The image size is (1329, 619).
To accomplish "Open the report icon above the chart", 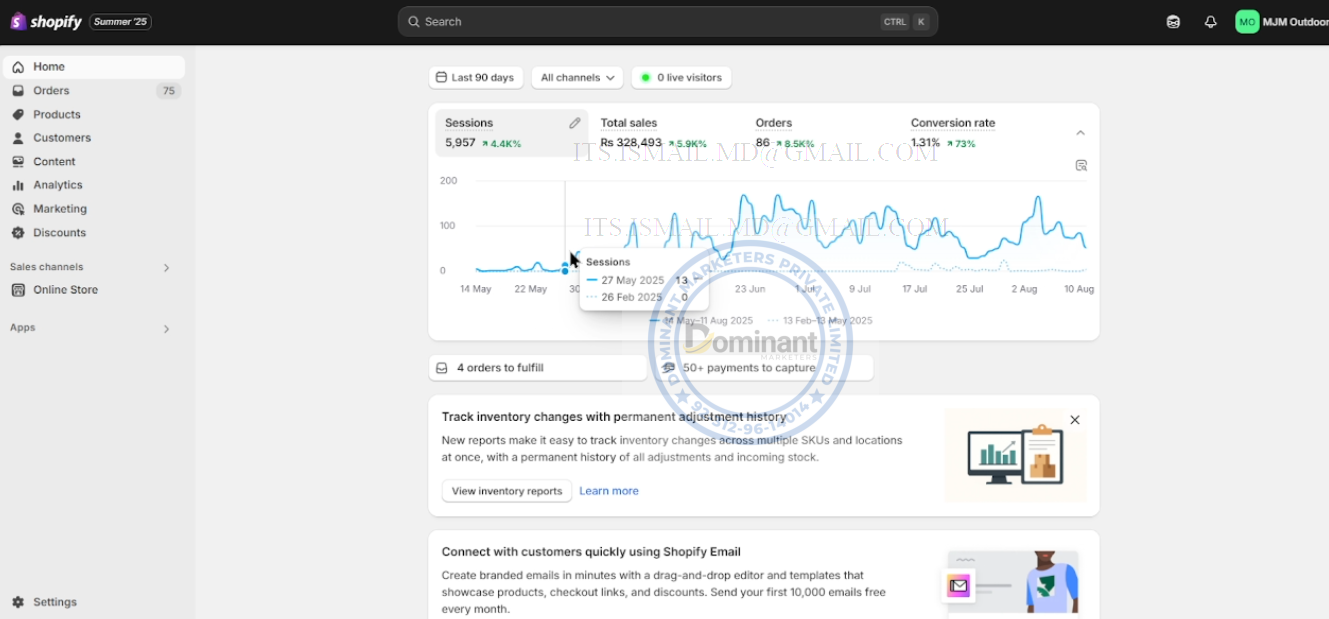I will (1081, 166).
